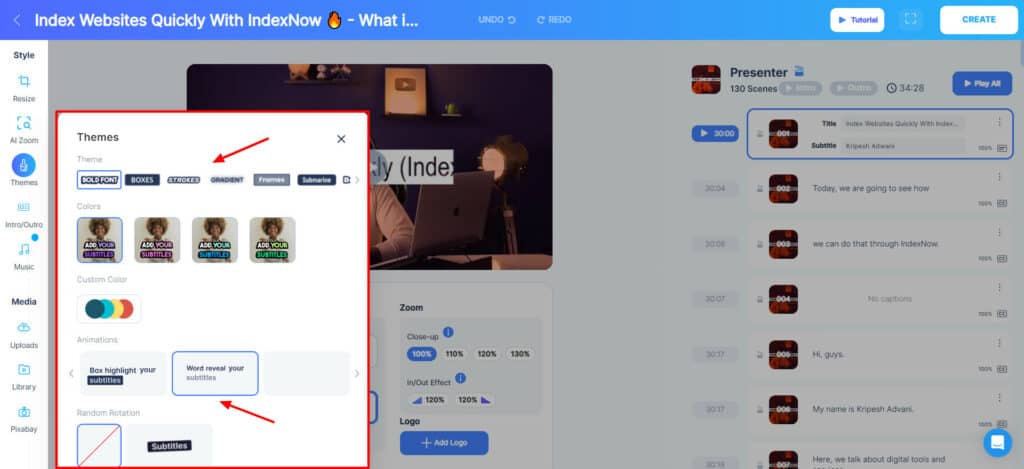Open the media Library
The image size is (1024, 469).
[24, 376]
